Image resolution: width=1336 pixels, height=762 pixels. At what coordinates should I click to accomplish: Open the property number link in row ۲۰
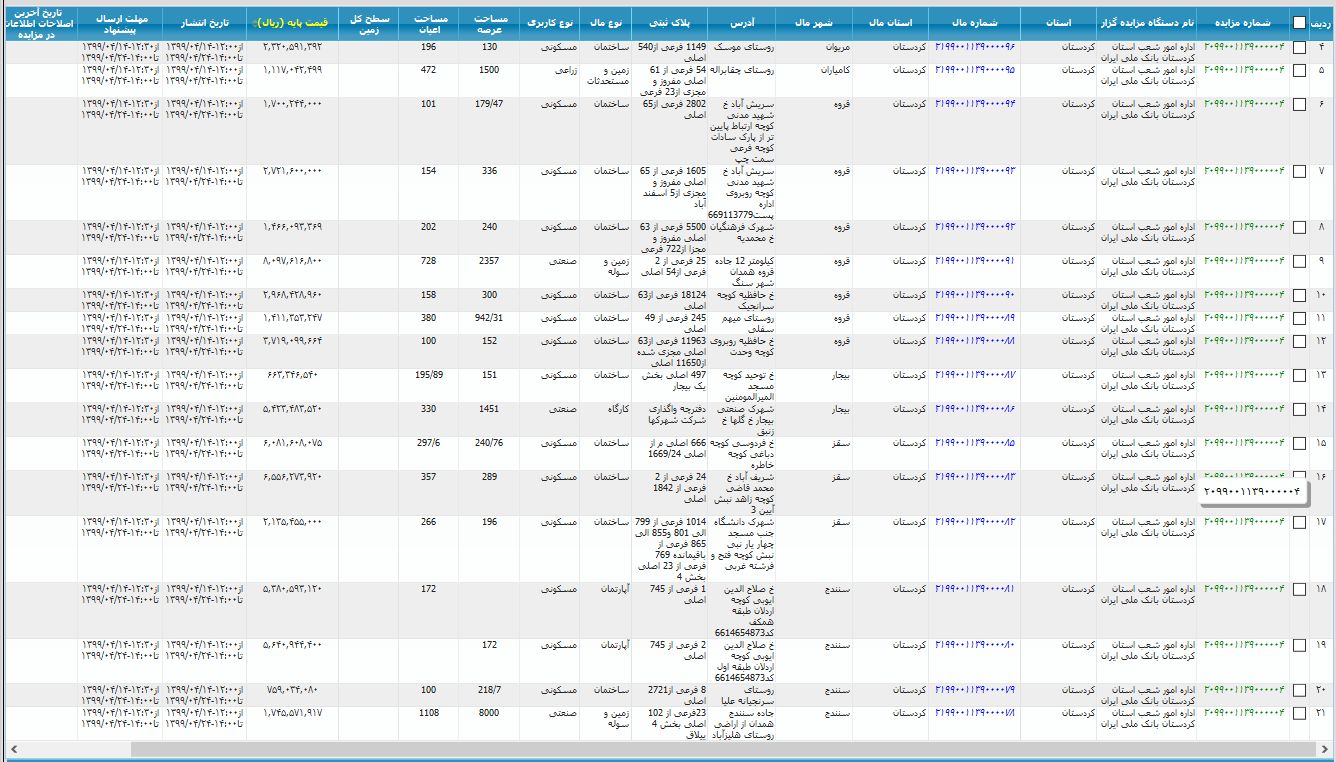[x=975, y=690]
